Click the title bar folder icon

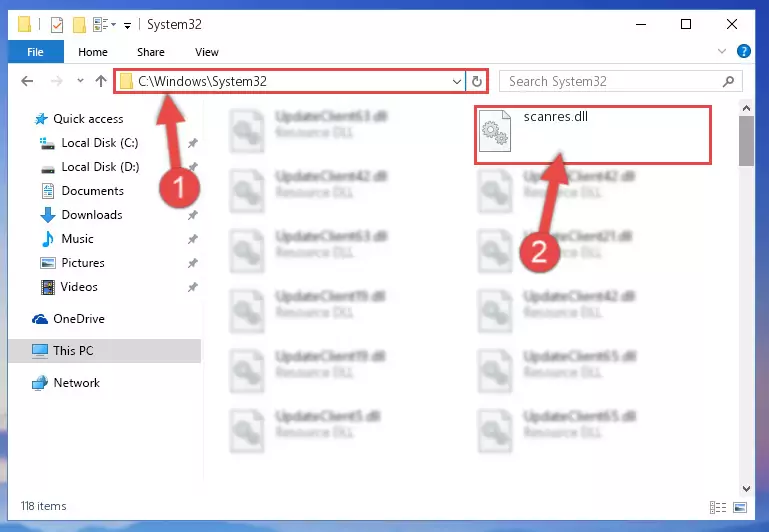(x=25, y=24)
